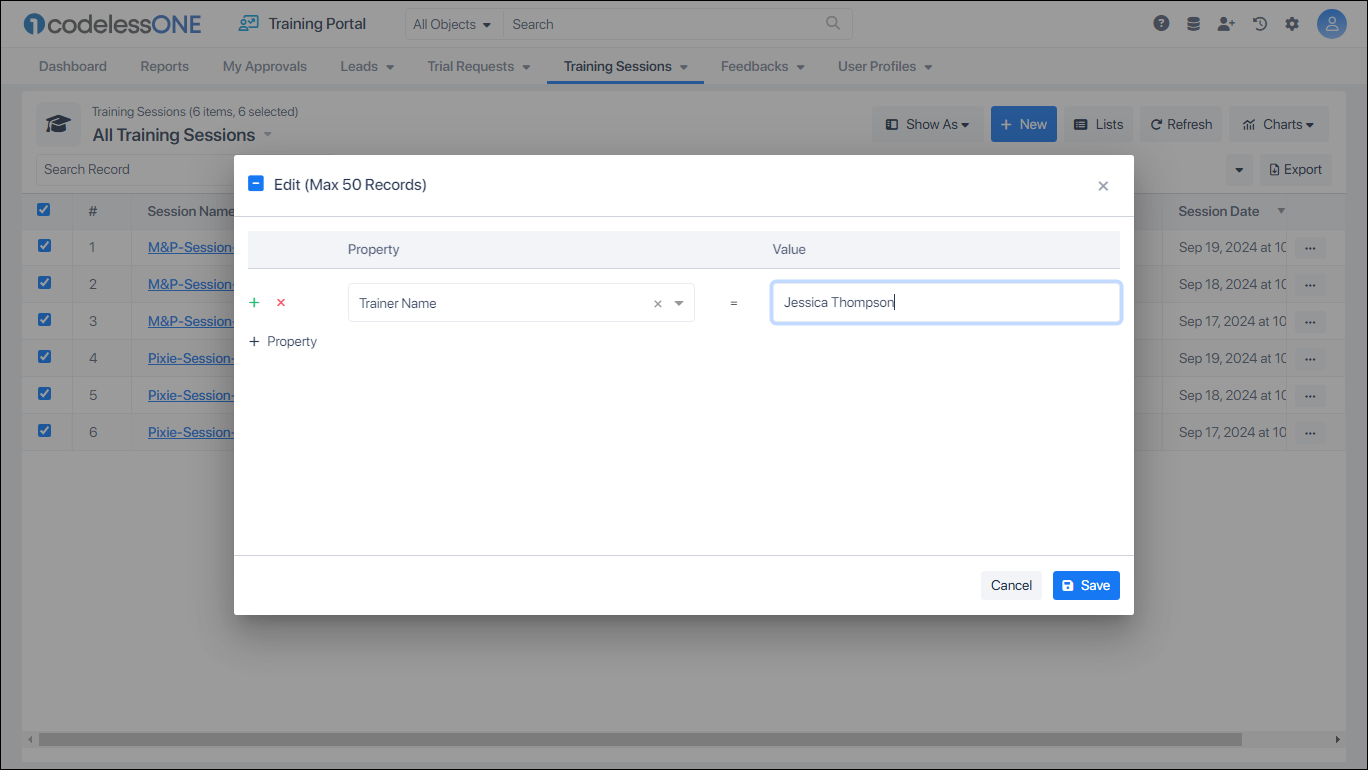Open the help icon in the header
Screen dimensions: 1368x770
click(x=1161, y=22)
